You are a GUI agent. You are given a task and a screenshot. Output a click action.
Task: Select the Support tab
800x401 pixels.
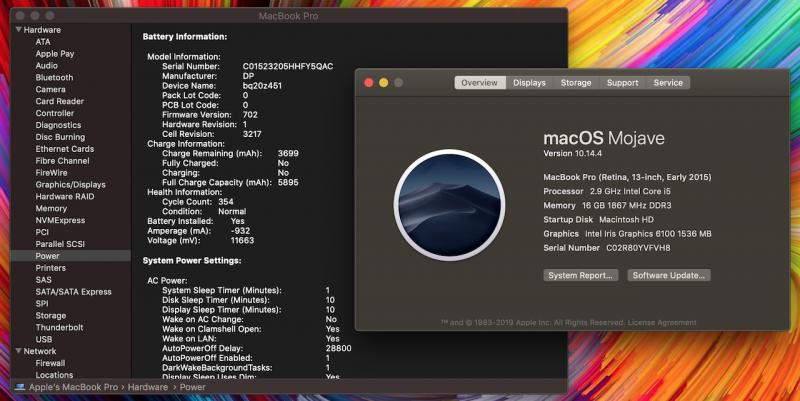point(622,83)
